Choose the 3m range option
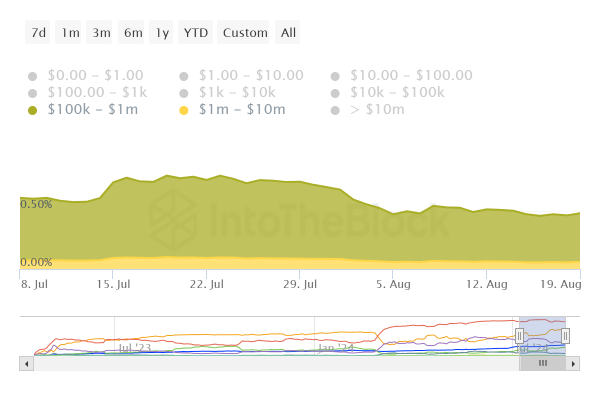This screenshot has height=400, width=600. click(x=101, y=33)
